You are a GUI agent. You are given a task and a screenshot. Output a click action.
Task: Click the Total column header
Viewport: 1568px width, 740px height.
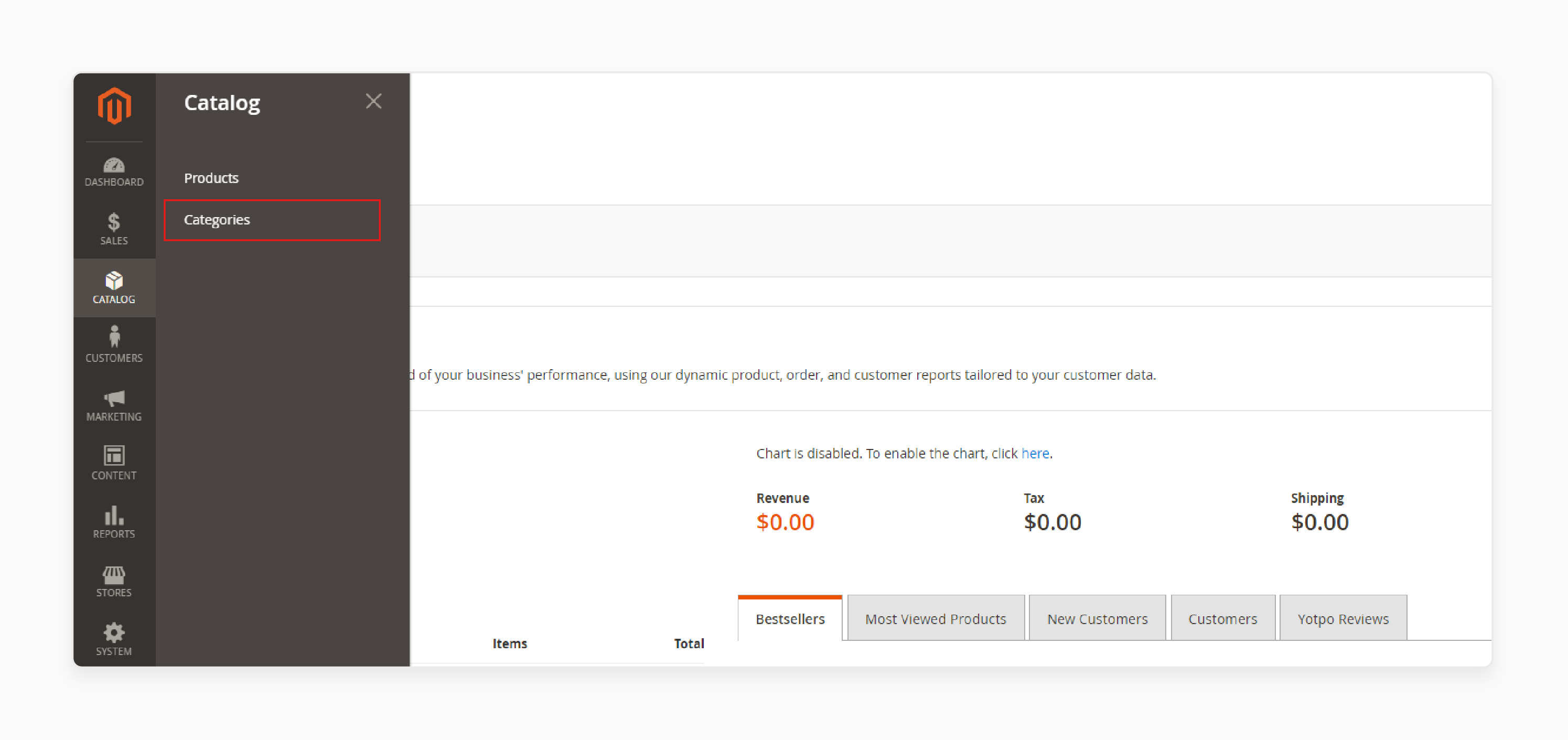tap(689, 644)
